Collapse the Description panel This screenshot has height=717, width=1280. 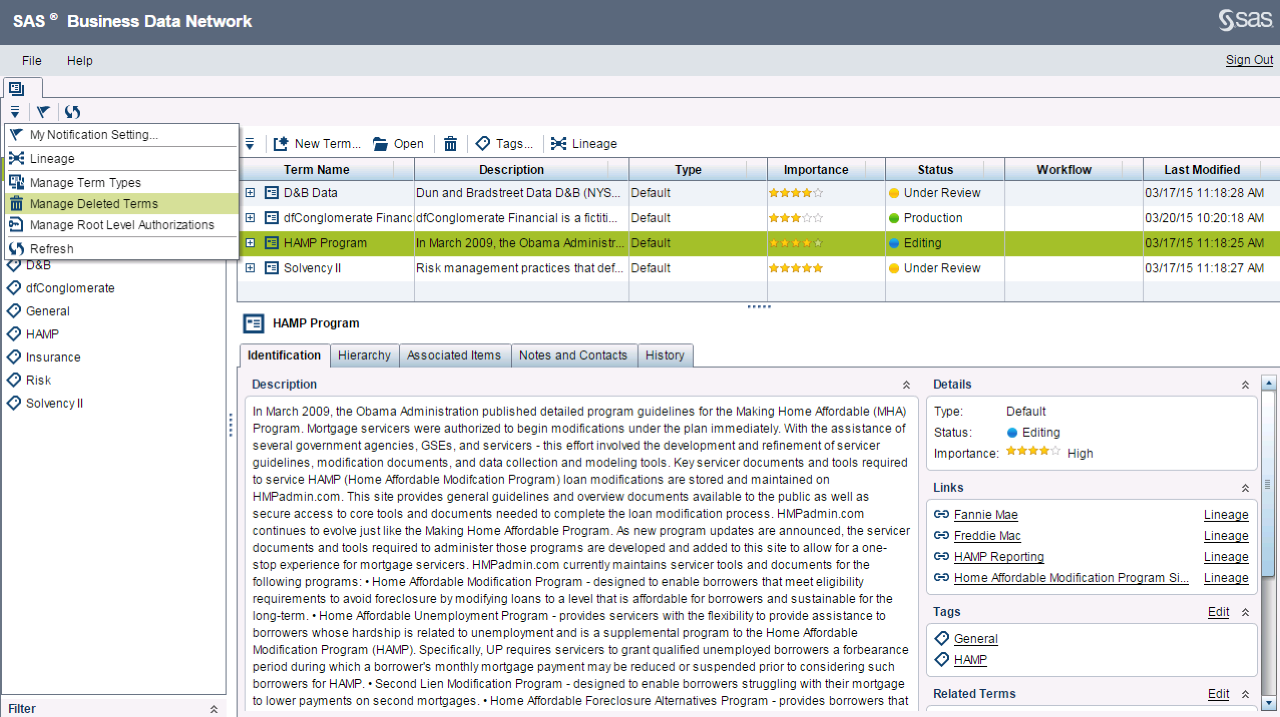pyautogui.click(x=906, y=384)
